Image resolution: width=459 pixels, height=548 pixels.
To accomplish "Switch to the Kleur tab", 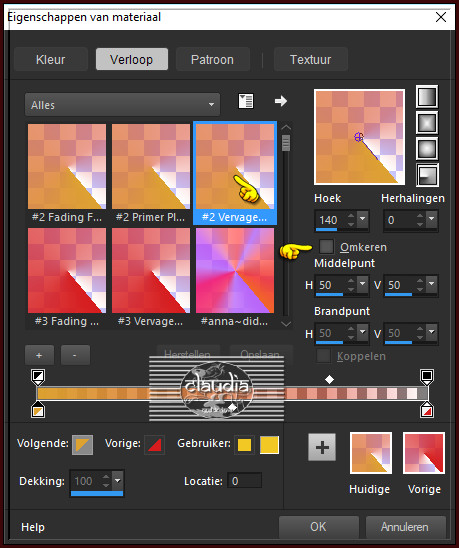I will click(x=51, y=59).
